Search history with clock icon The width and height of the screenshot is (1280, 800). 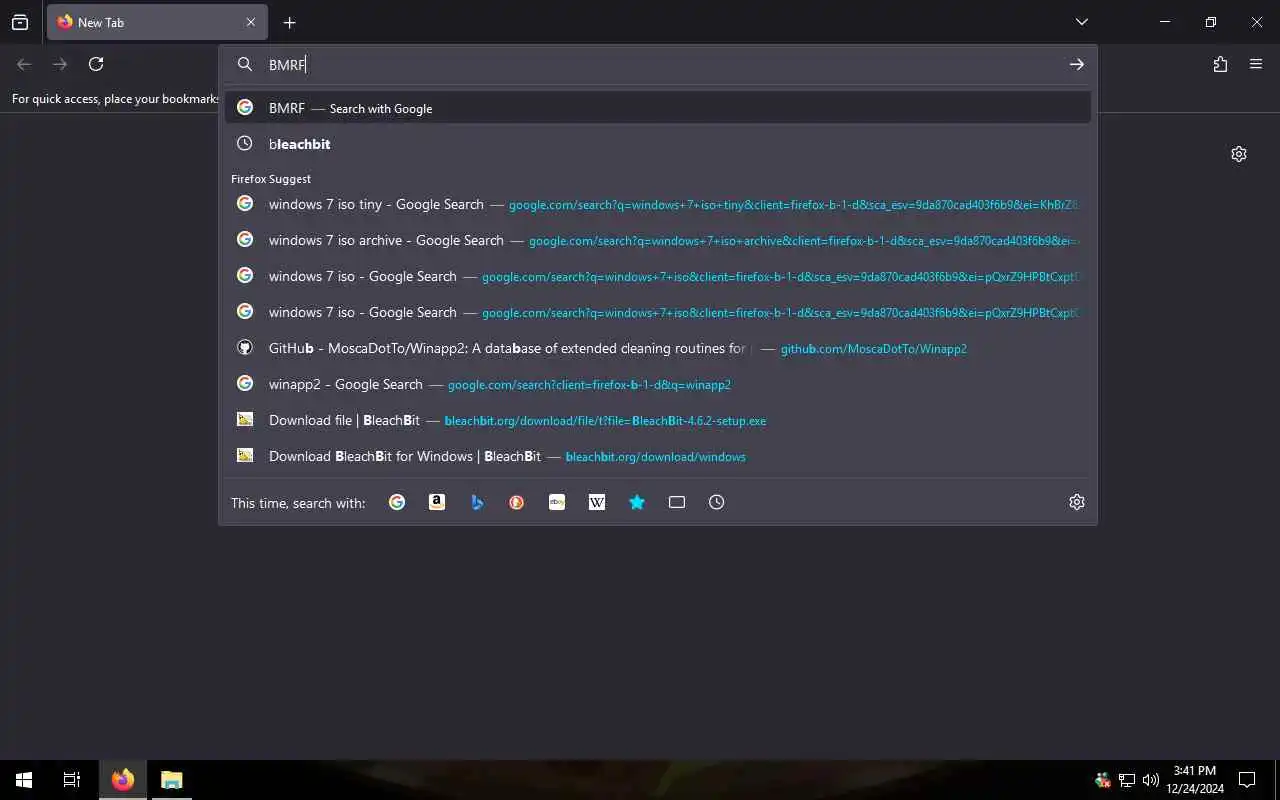click(717, 502)
